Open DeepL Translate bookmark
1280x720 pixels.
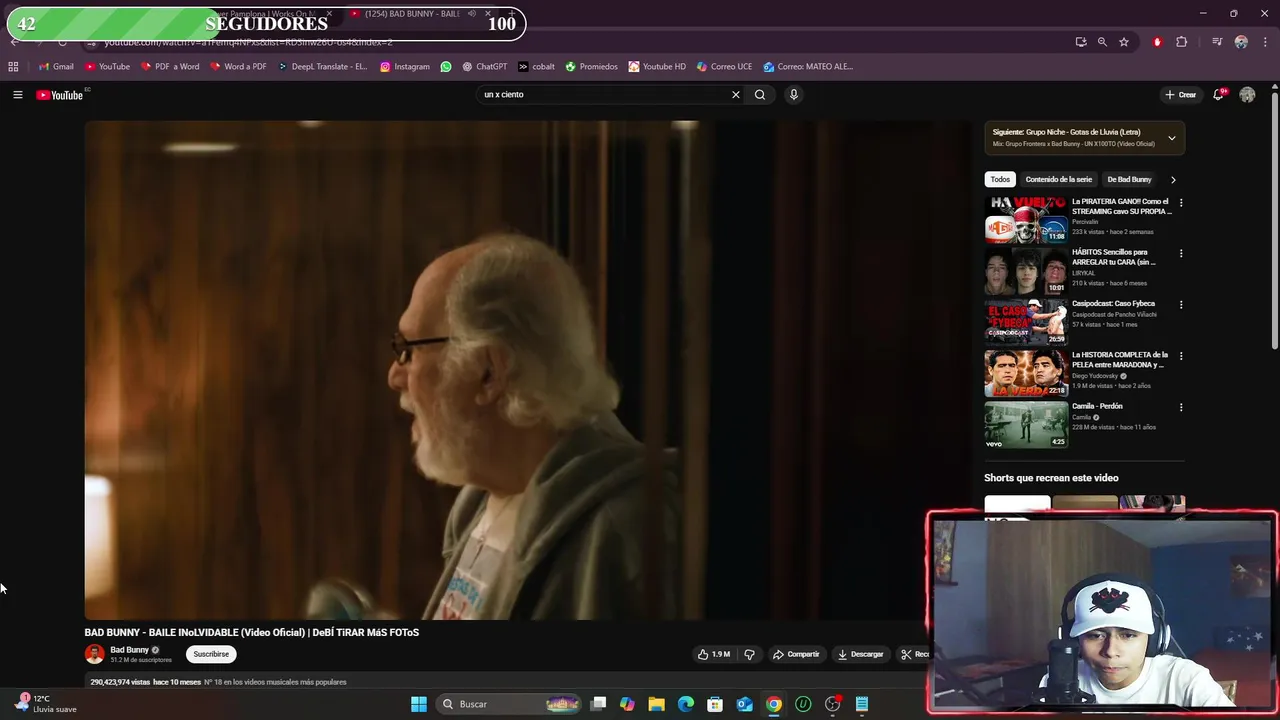click(322, 67)
